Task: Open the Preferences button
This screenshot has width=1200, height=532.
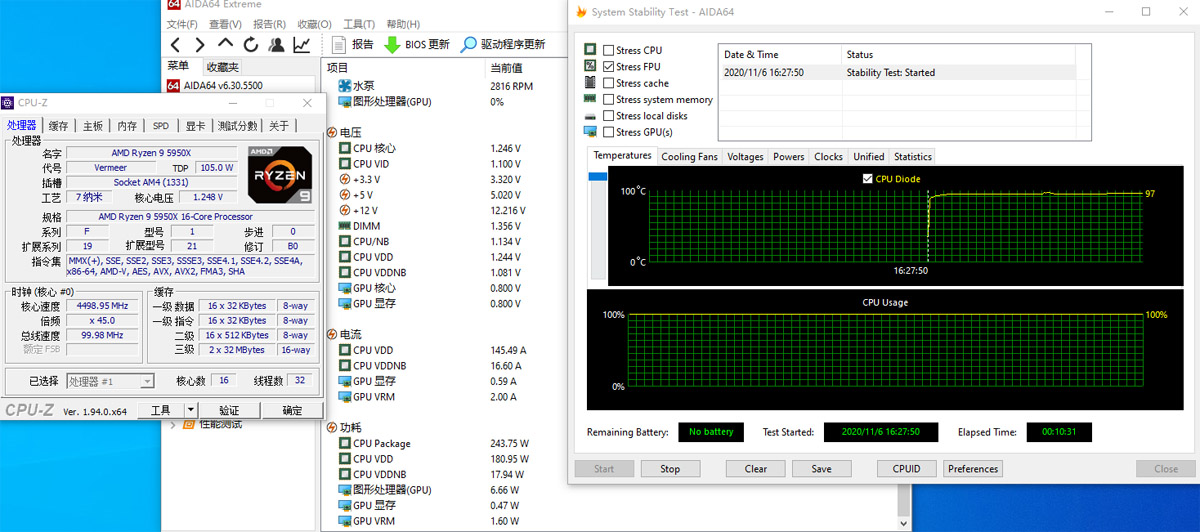Action: point(973,468)
